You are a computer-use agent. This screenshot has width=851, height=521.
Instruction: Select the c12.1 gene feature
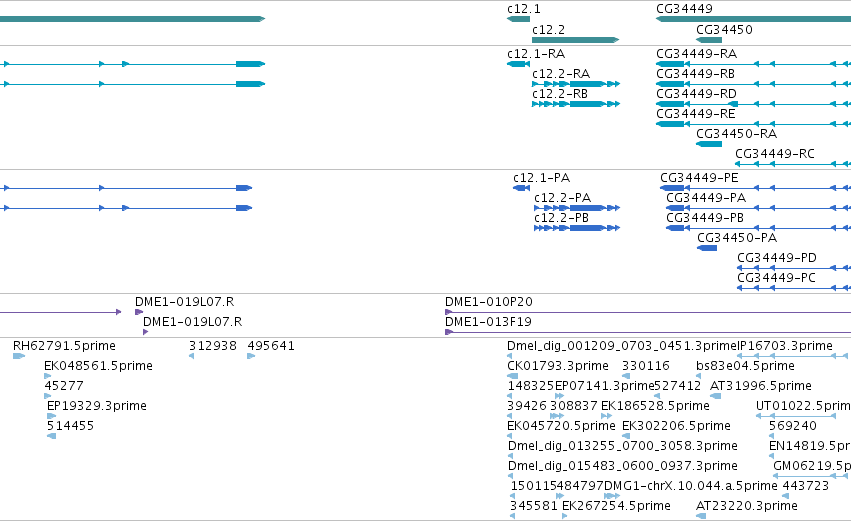518,19
